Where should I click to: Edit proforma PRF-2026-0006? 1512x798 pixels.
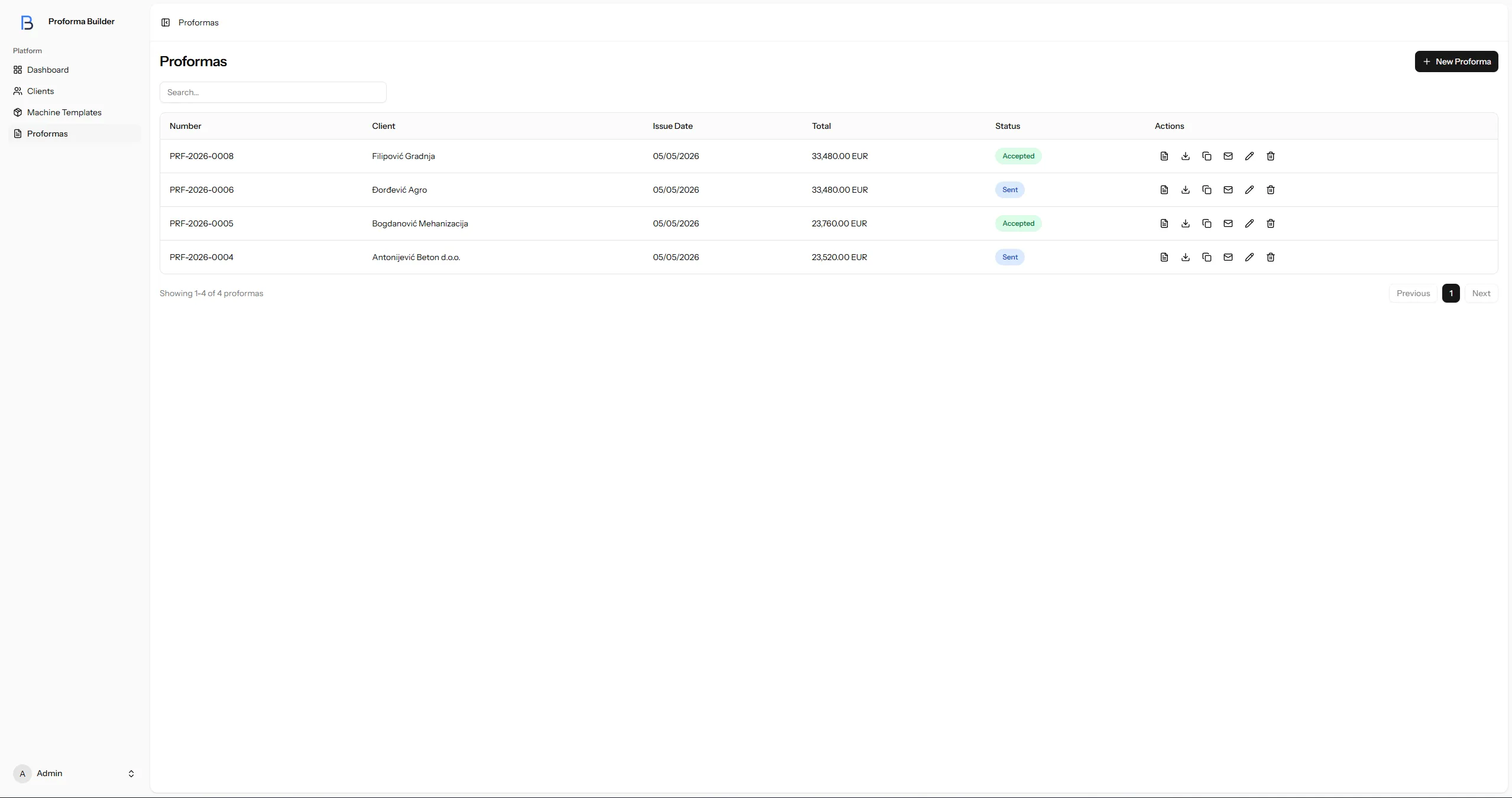point(1249,190)
